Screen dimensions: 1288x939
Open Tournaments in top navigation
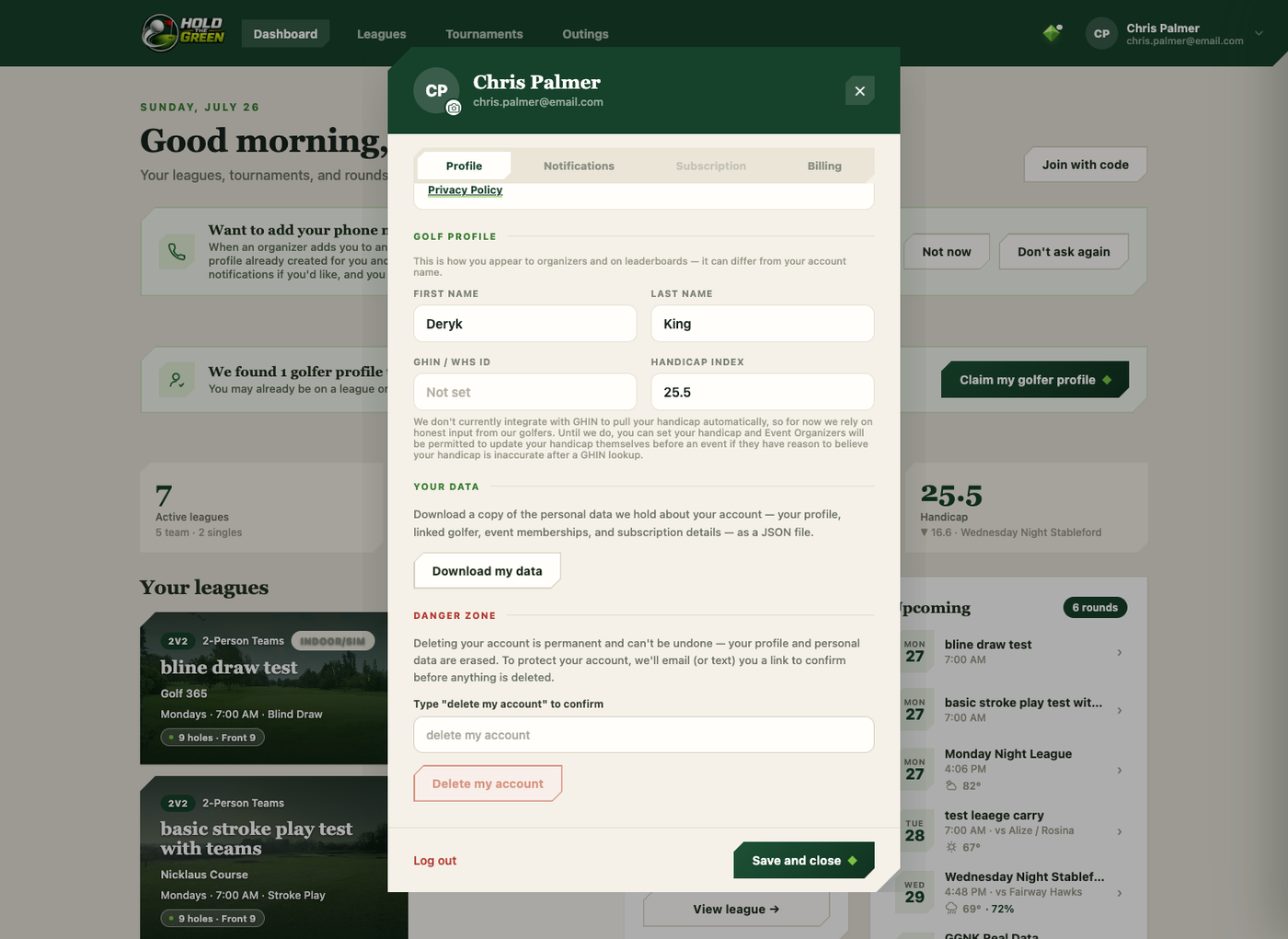(x=484, y=34)
